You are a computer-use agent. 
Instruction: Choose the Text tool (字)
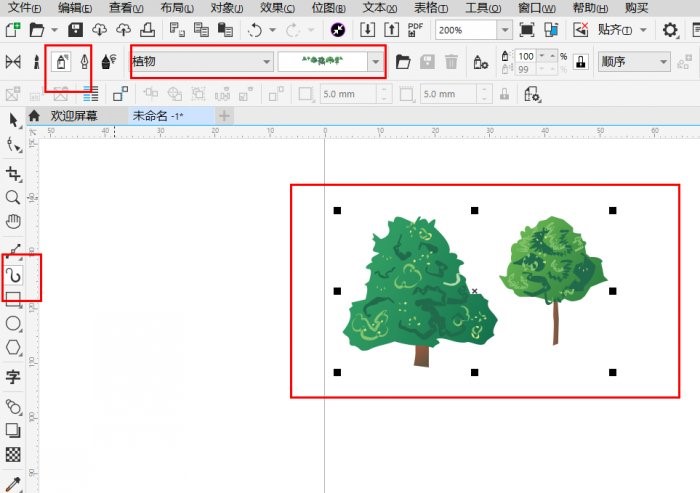click(x=14, y=377)
